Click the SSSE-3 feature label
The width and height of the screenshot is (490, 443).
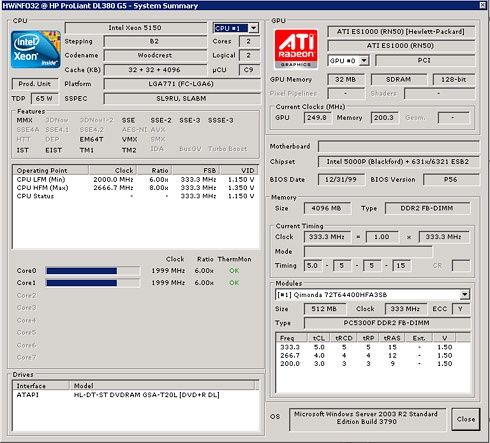pos(221,120)
